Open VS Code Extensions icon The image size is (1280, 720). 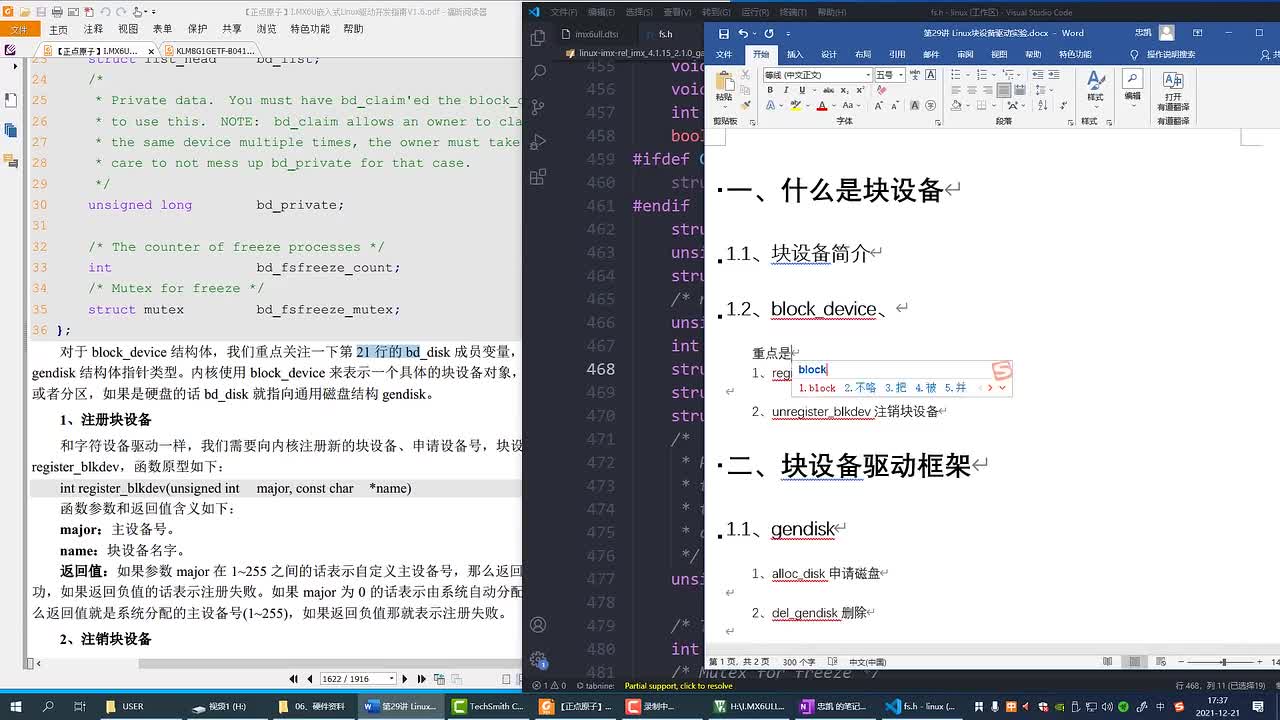click(x=538, y=177)
